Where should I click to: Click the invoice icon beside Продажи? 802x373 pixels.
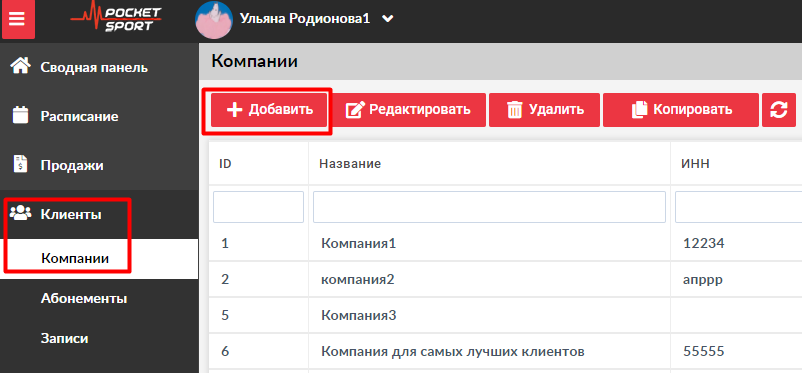click(20, 165)
